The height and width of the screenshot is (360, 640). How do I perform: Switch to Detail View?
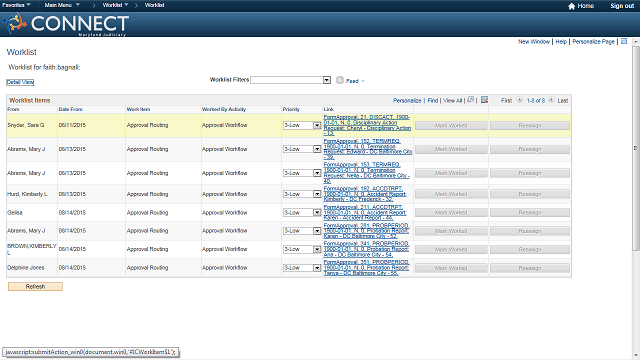click(20, 82)
